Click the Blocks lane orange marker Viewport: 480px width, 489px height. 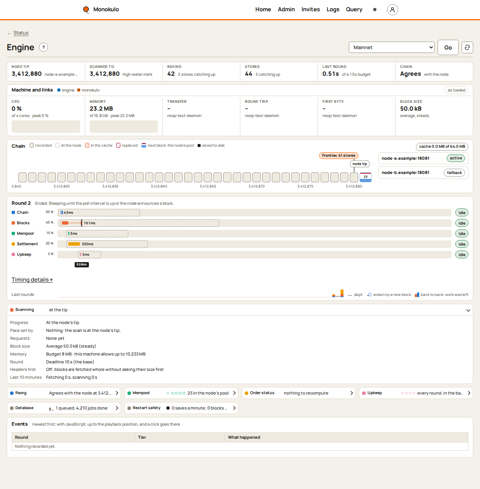pyautogui.click(x=13, y=223)
